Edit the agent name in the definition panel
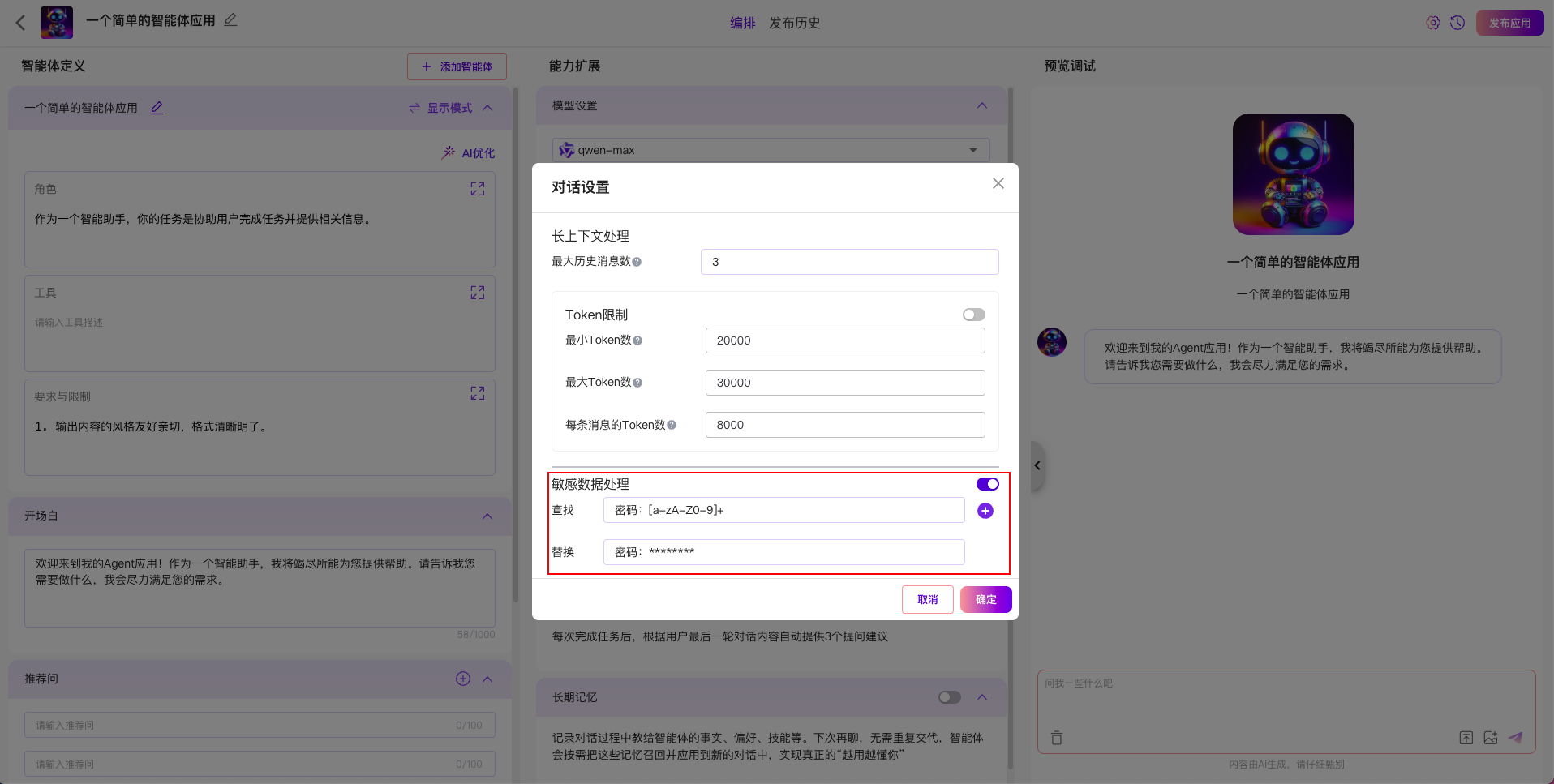 point(157,108)
